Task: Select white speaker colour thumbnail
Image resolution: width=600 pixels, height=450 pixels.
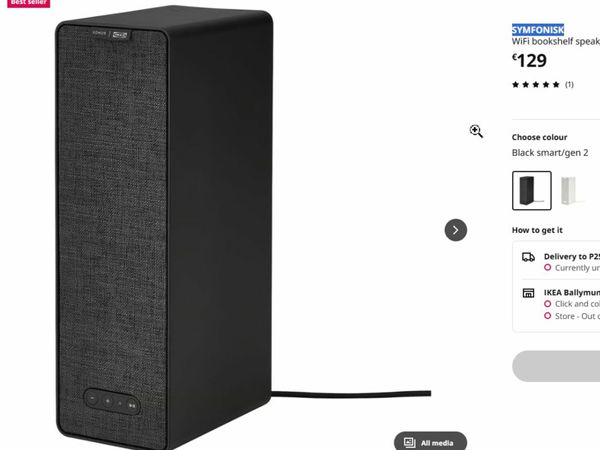Action: click(x=572, y=191)
